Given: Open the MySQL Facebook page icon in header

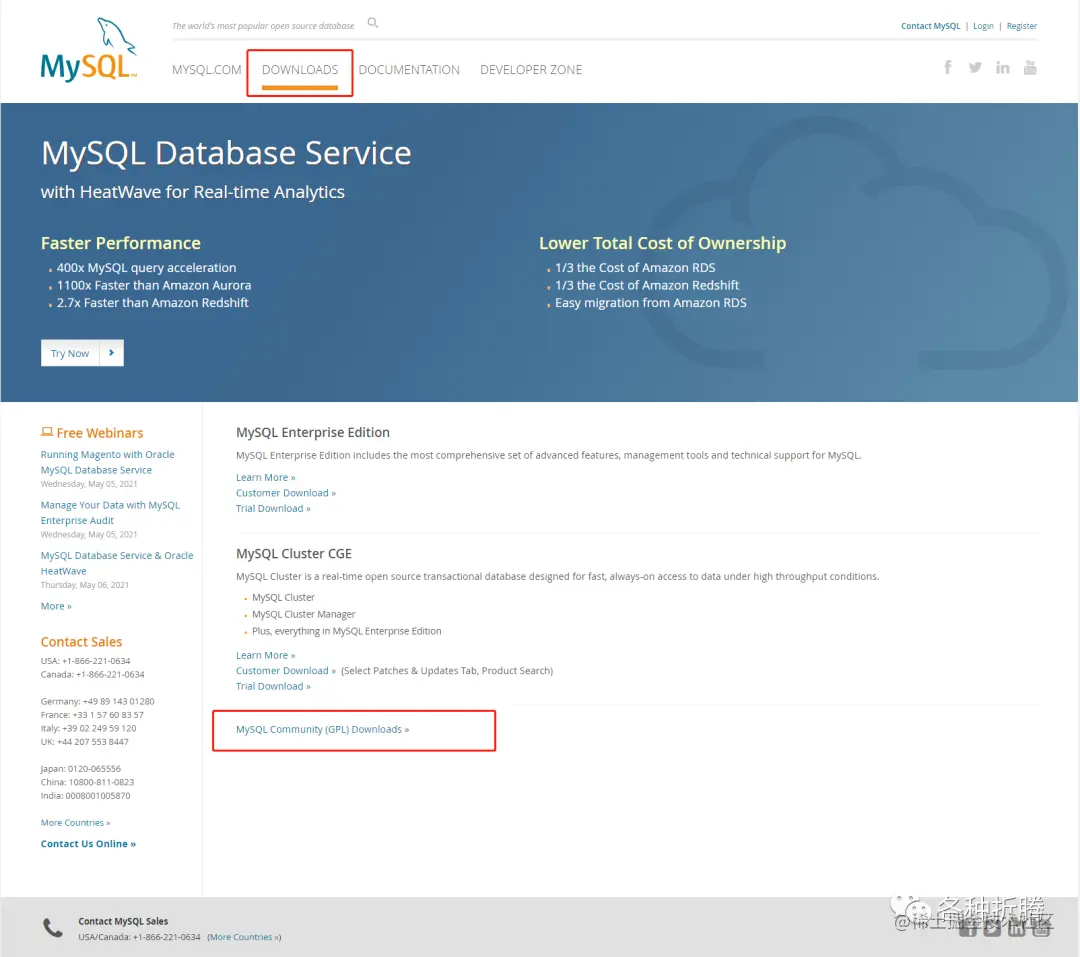Looking at the screenshot, I should click(x=948, y=67).
